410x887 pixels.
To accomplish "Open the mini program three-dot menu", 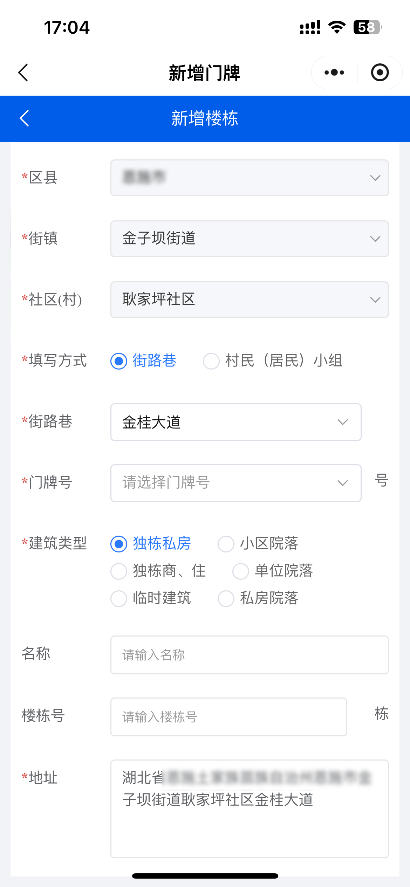I will 334,73.
